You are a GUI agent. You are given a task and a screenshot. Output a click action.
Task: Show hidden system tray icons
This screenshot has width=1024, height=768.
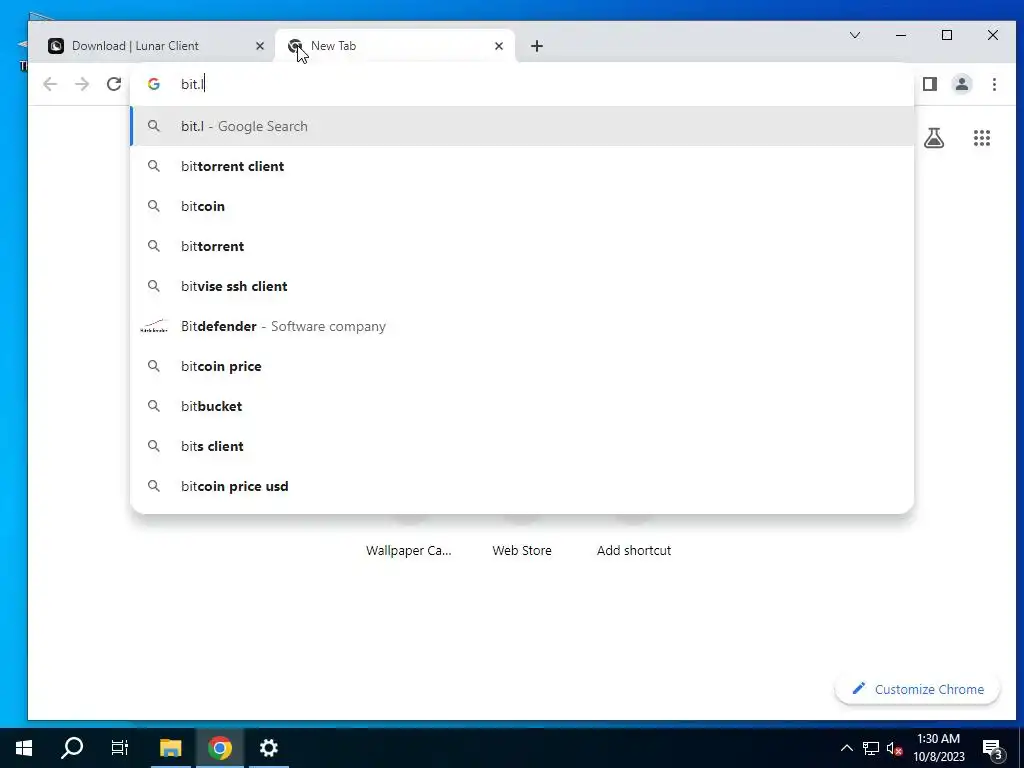coord(846,748)
